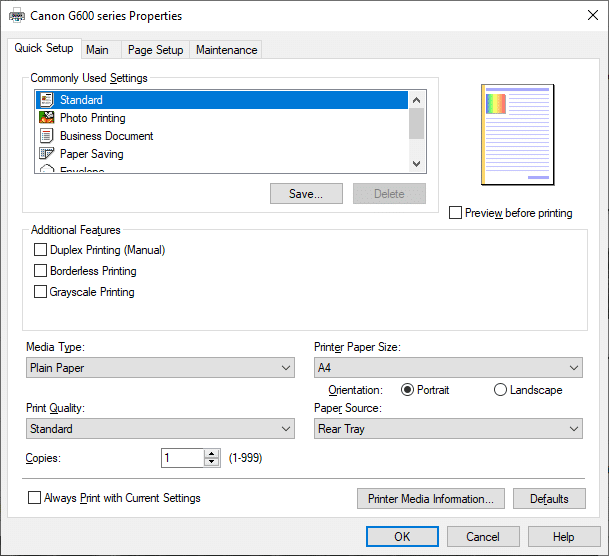Open the Media Type dropdown
Screen dimensions: 609x556
(160, 368)
